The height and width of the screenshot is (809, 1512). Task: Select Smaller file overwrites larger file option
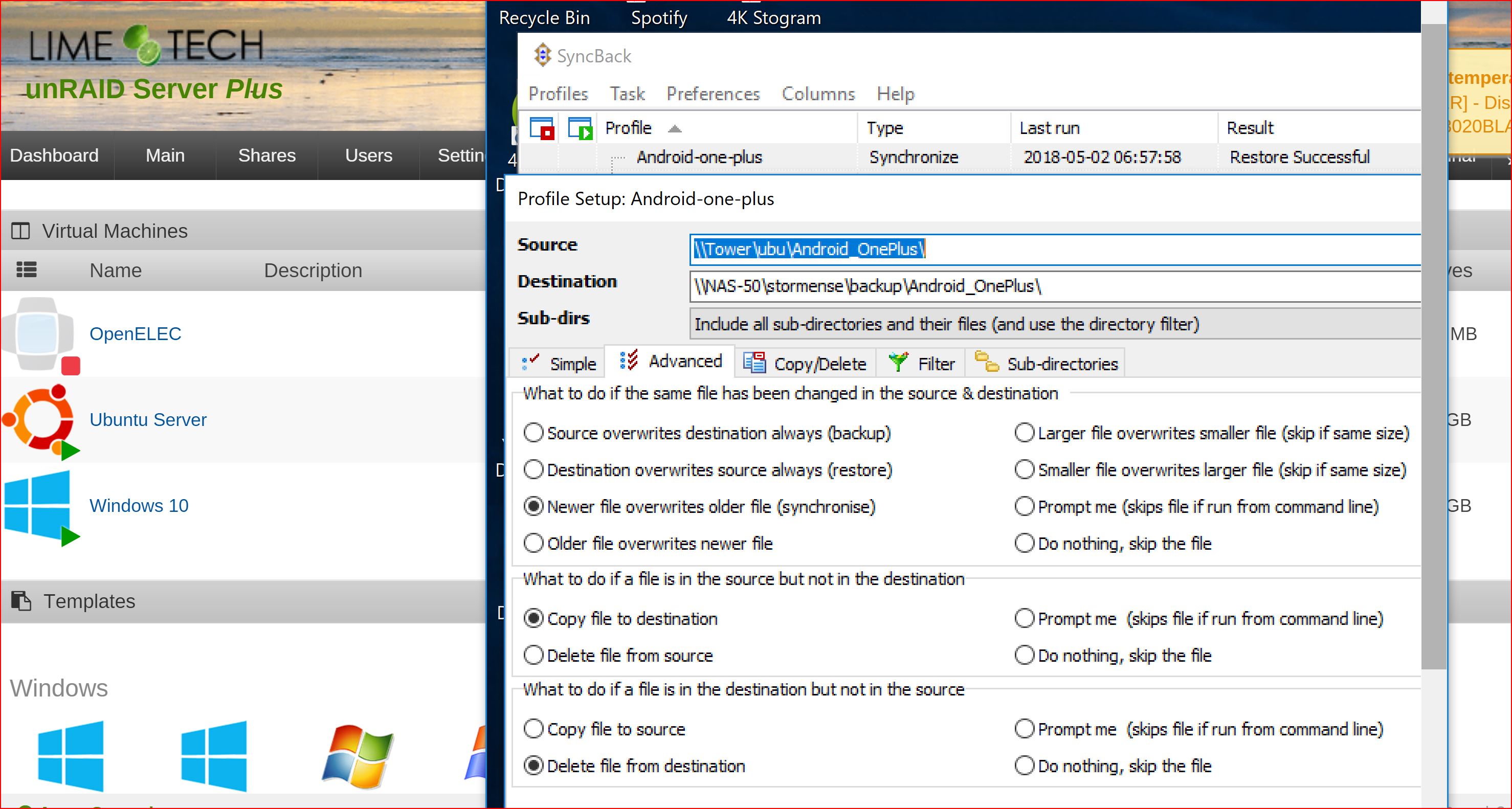click(1025, 470)
